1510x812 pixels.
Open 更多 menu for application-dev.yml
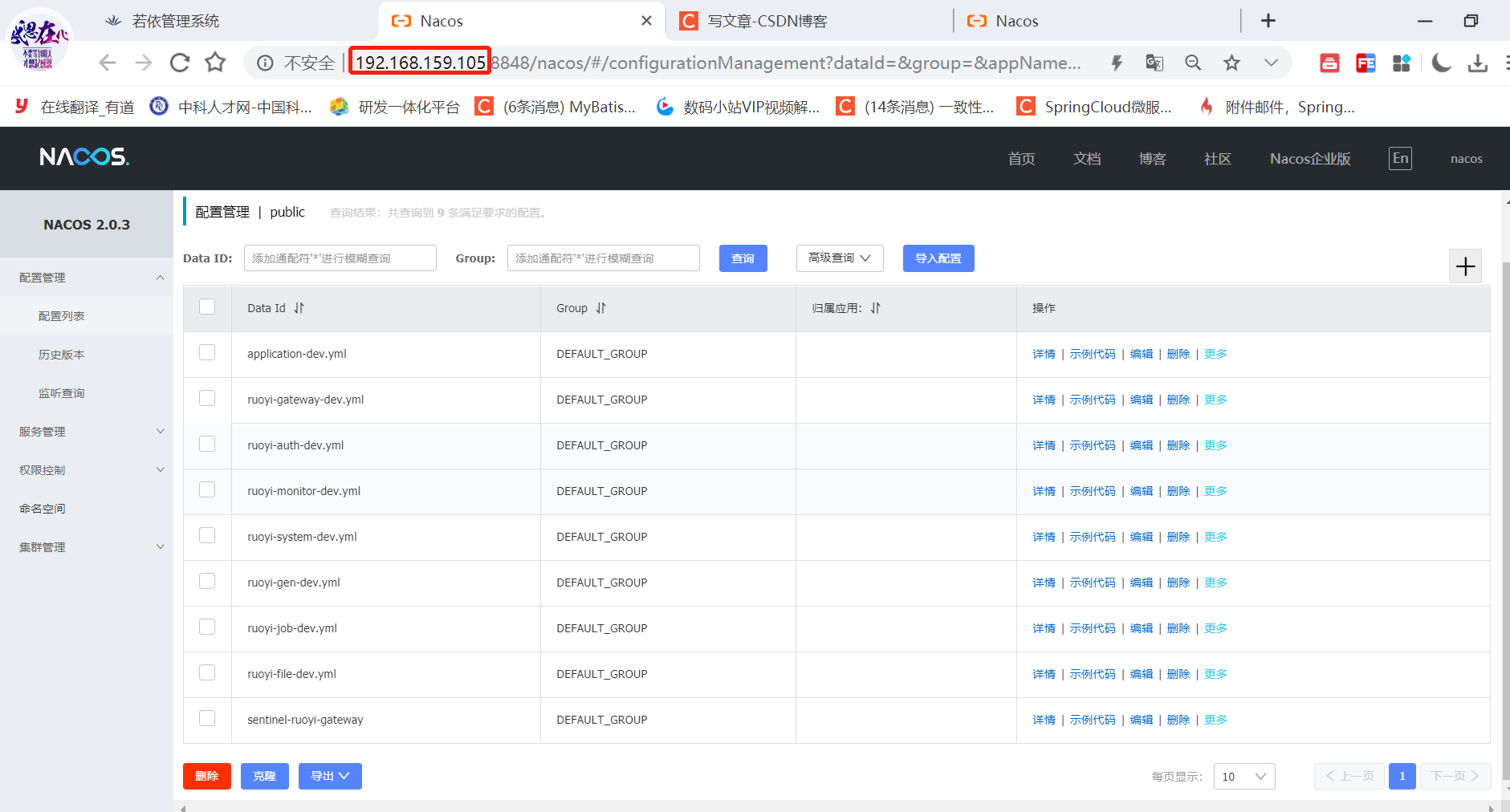coord(1215,354)
